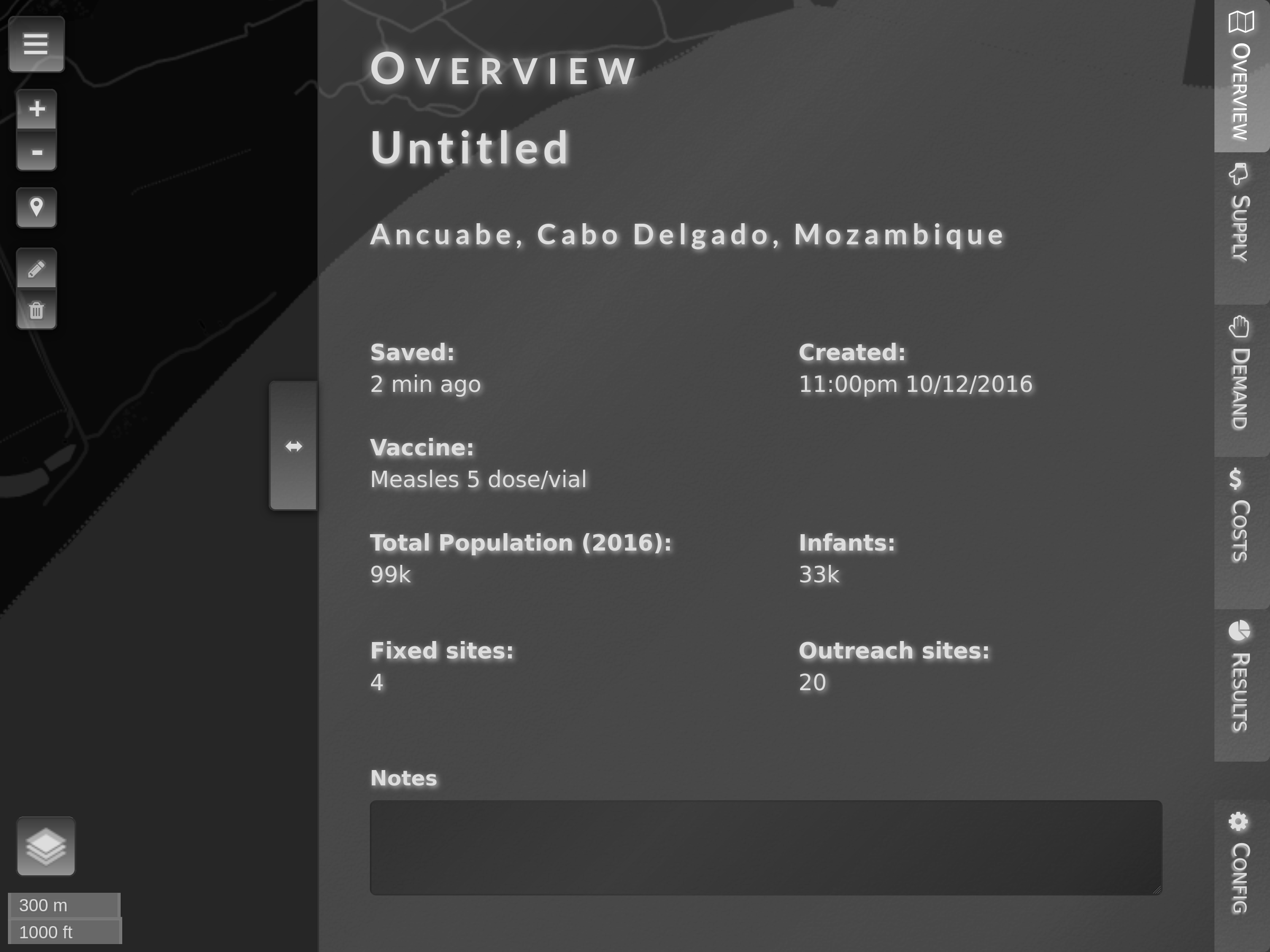1270x952 pixels.
Task: Click the 300 m map scale bar
Action: 63,905
